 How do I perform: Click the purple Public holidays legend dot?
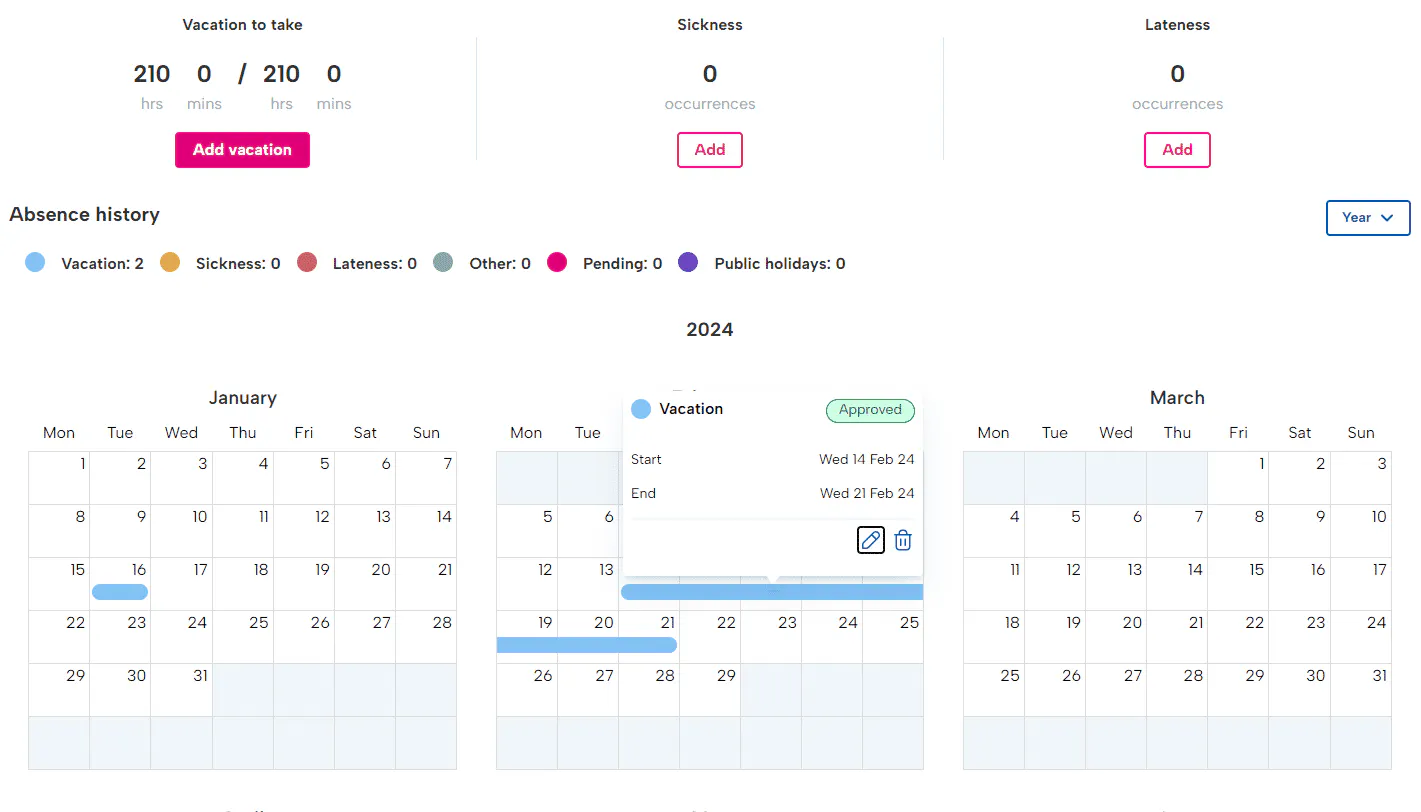click(x=688, y=263)
